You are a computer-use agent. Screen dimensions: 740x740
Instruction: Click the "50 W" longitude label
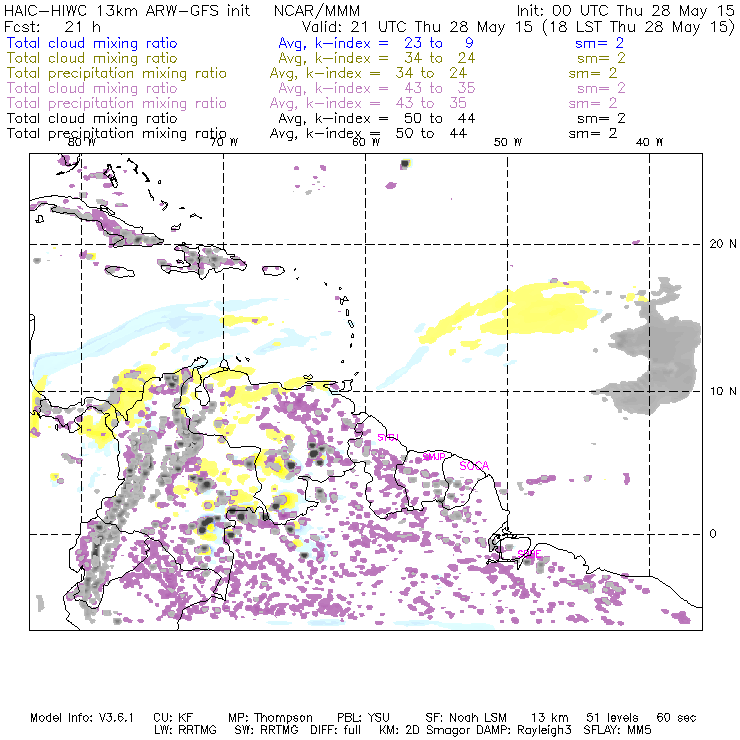508,142
